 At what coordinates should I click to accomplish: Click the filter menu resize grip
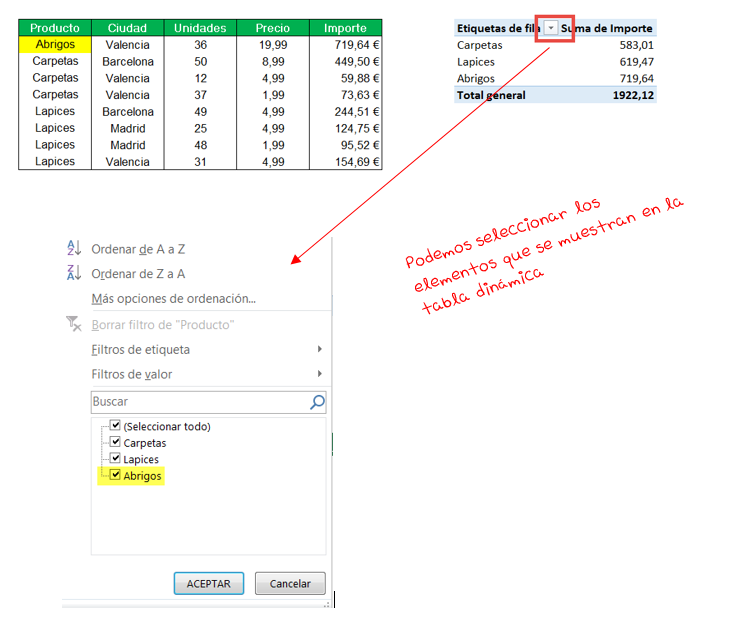[x=327, y=604]
